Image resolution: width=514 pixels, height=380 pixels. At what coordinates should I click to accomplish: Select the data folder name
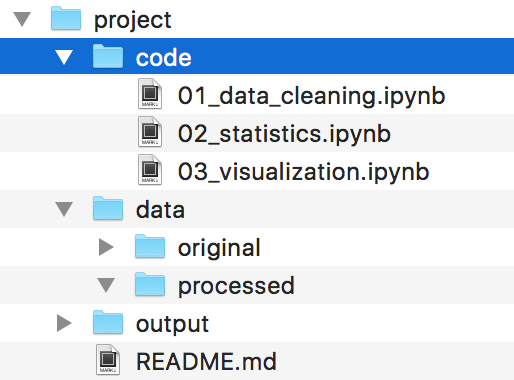point(160,210)
